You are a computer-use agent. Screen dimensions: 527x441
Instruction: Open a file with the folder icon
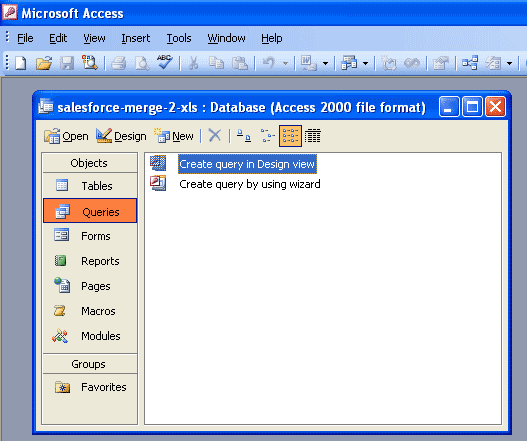tap(44, 63)
